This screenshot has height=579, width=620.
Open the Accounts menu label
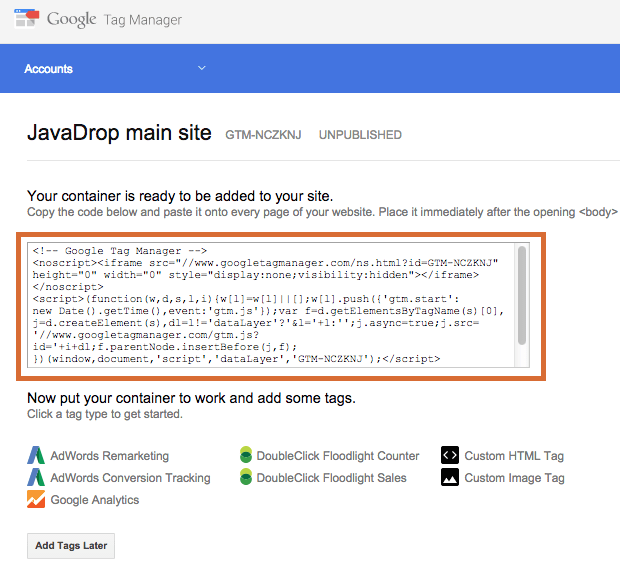point(49,69)
